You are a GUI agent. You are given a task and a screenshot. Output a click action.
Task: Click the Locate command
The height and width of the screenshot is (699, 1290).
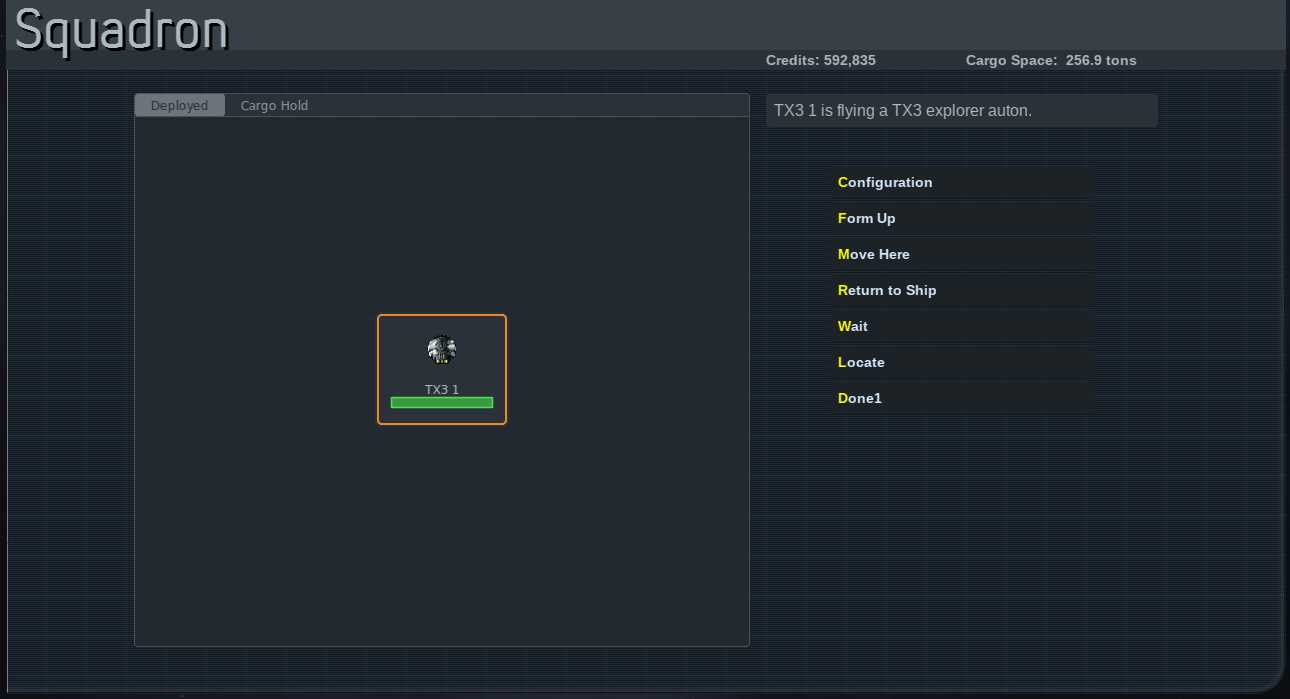tap(964, 362)
